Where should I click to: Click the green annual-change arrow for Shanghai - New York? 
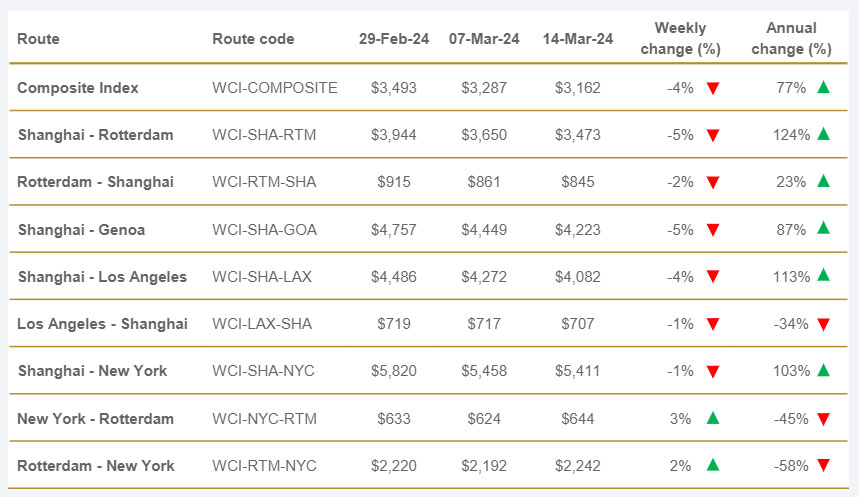tap(823, 370)
